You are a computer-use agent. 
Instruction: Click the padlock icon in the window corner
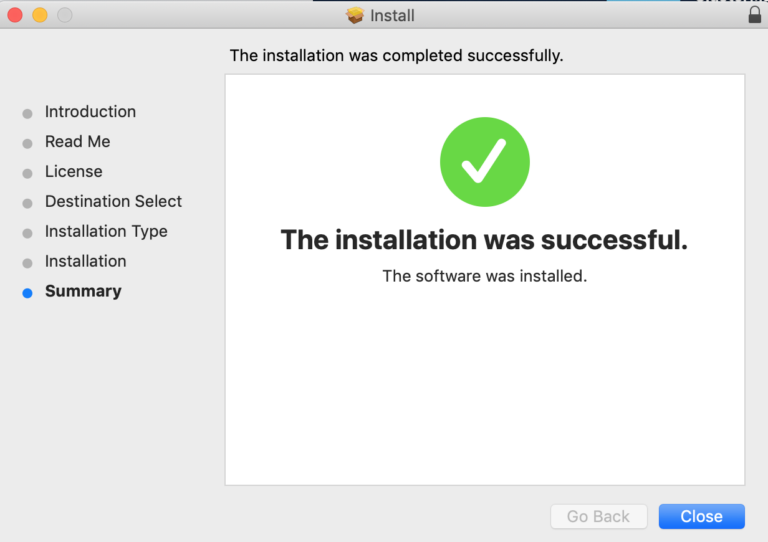(754, 15)
